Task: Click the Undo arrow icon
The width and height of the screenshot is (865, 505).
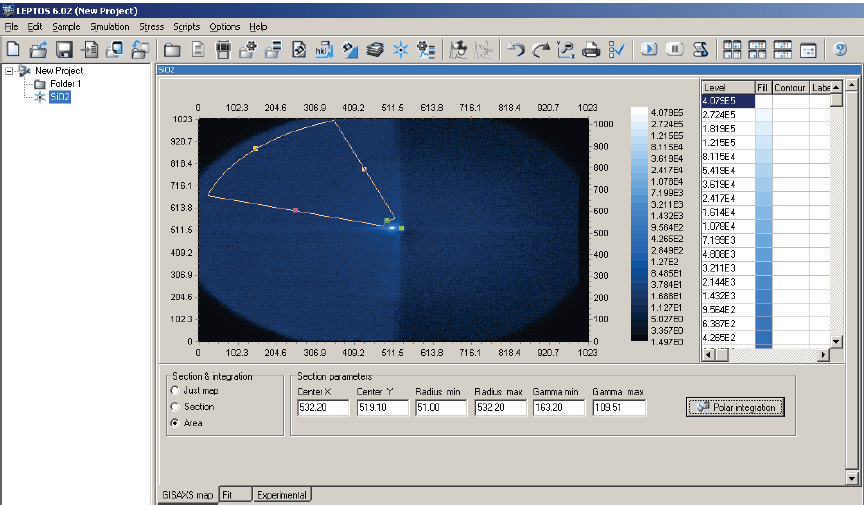Action: click(x=515, y=49)
